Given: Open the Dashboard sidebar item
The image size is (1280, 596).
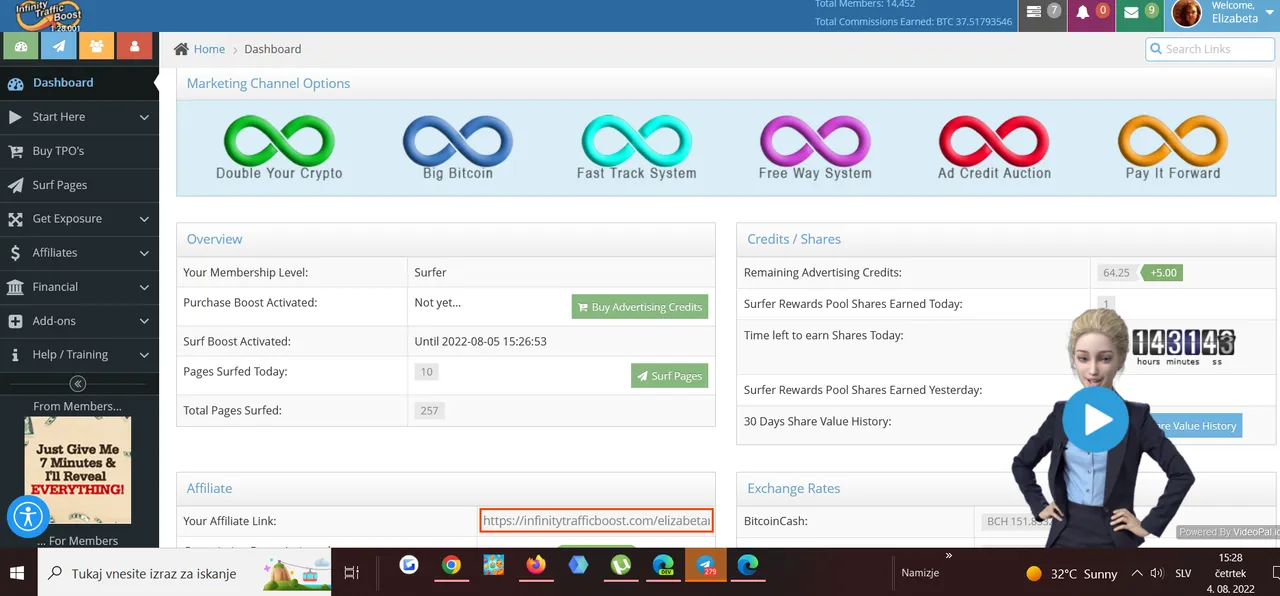Looking at the screenshot, I should 79,83.
